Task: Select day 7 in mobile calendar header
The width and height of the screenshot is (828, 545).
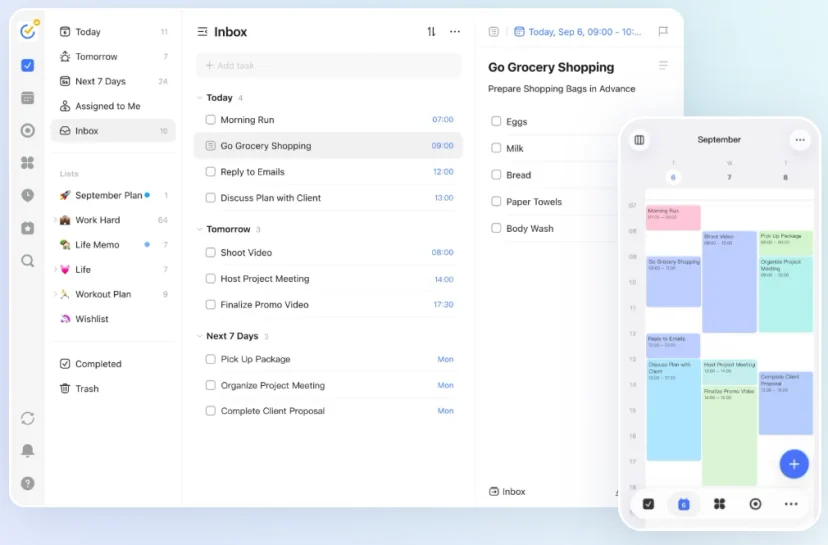Action: 729,177
